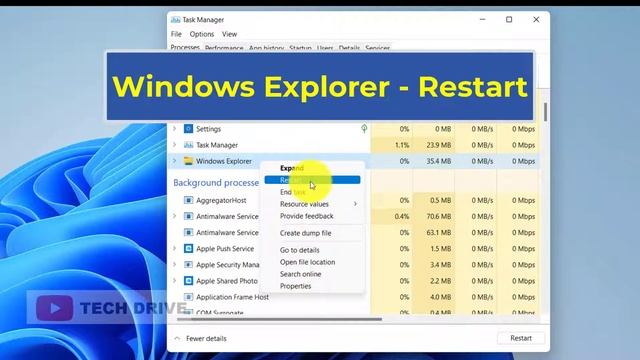Screen dimensions: 640x360
Task: Click the Background processes group header
Action: point(216,182)
